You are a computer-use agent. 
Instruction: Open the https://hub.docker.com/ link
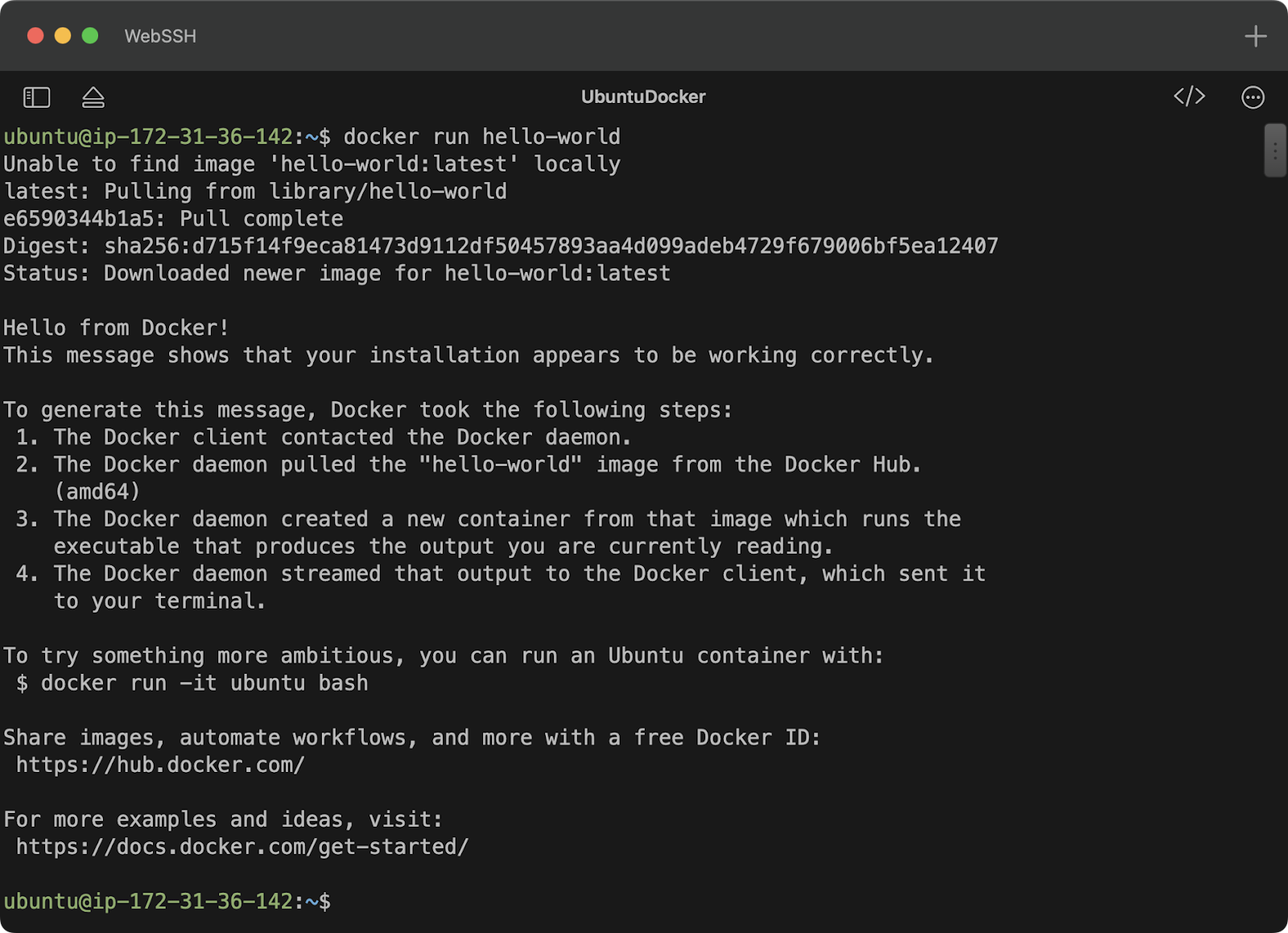point(160,765)
